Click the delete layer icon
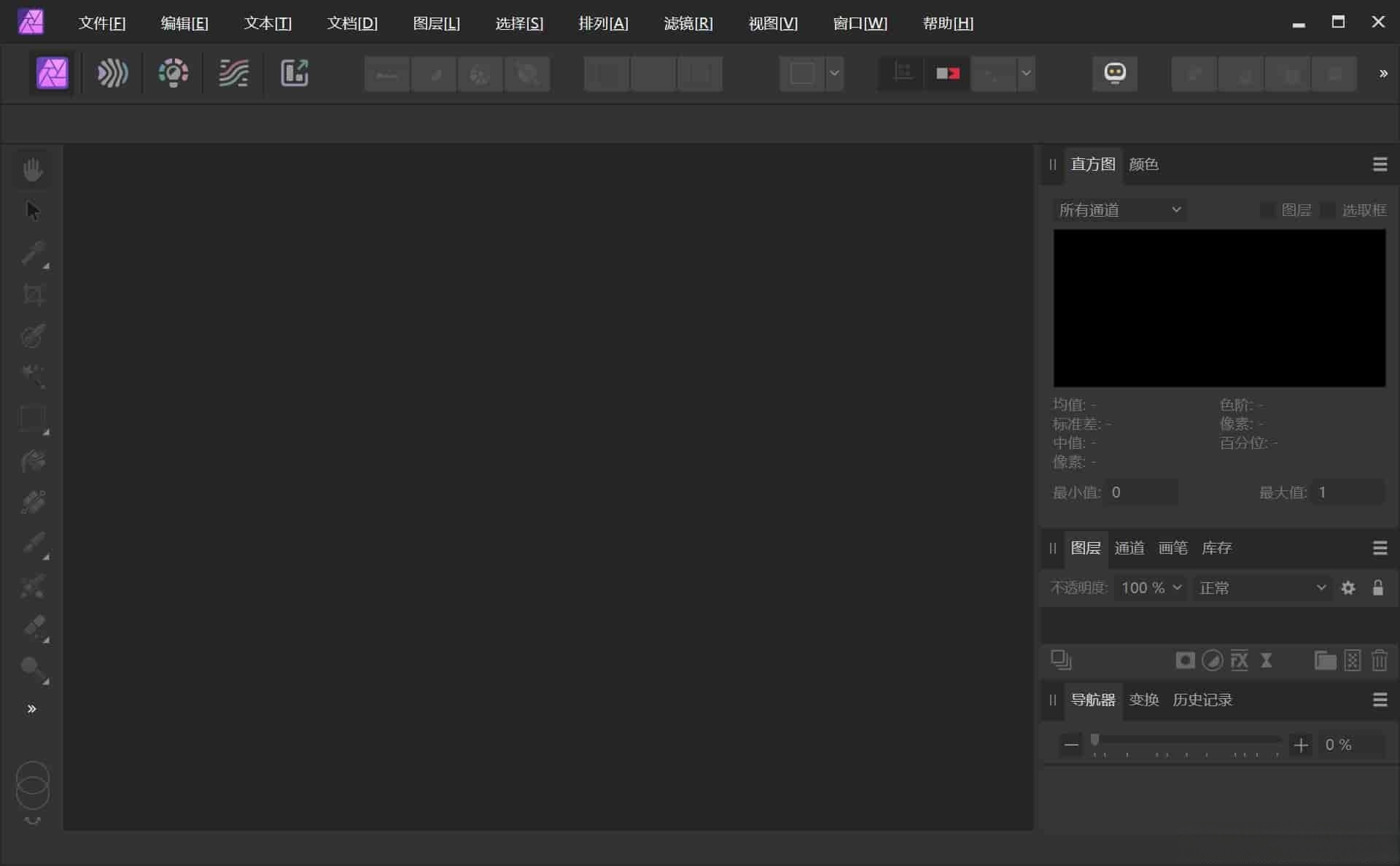This screenshot has height=866, width=1400. coord(1381,660)
